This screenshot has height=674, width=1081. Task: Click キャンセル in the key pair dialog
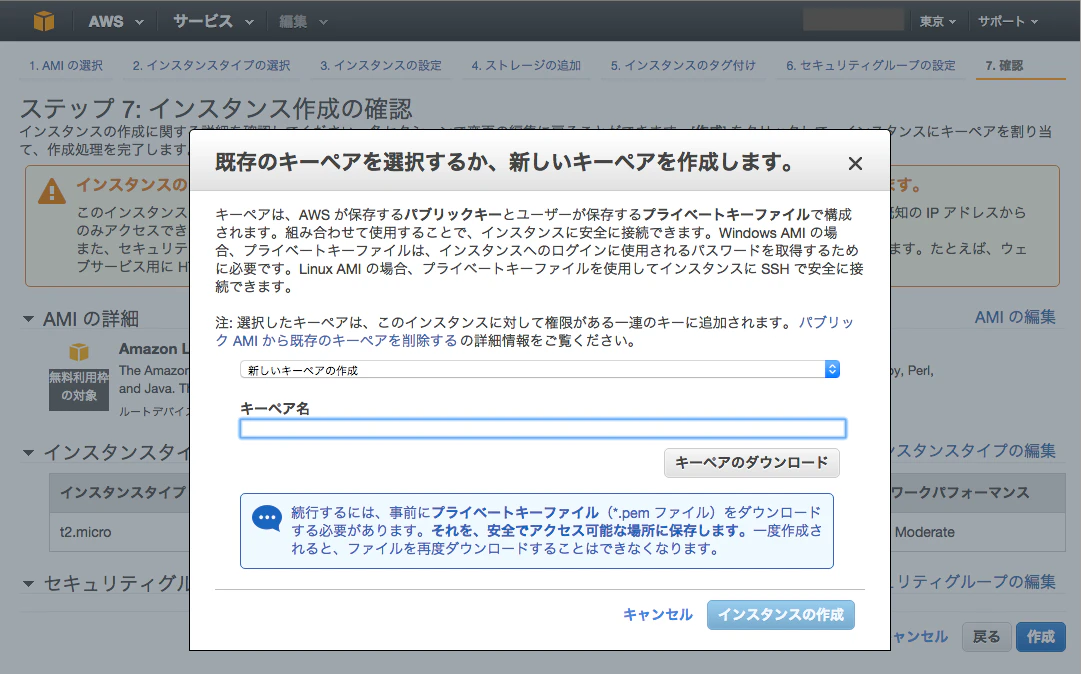(x=658, y=615)
